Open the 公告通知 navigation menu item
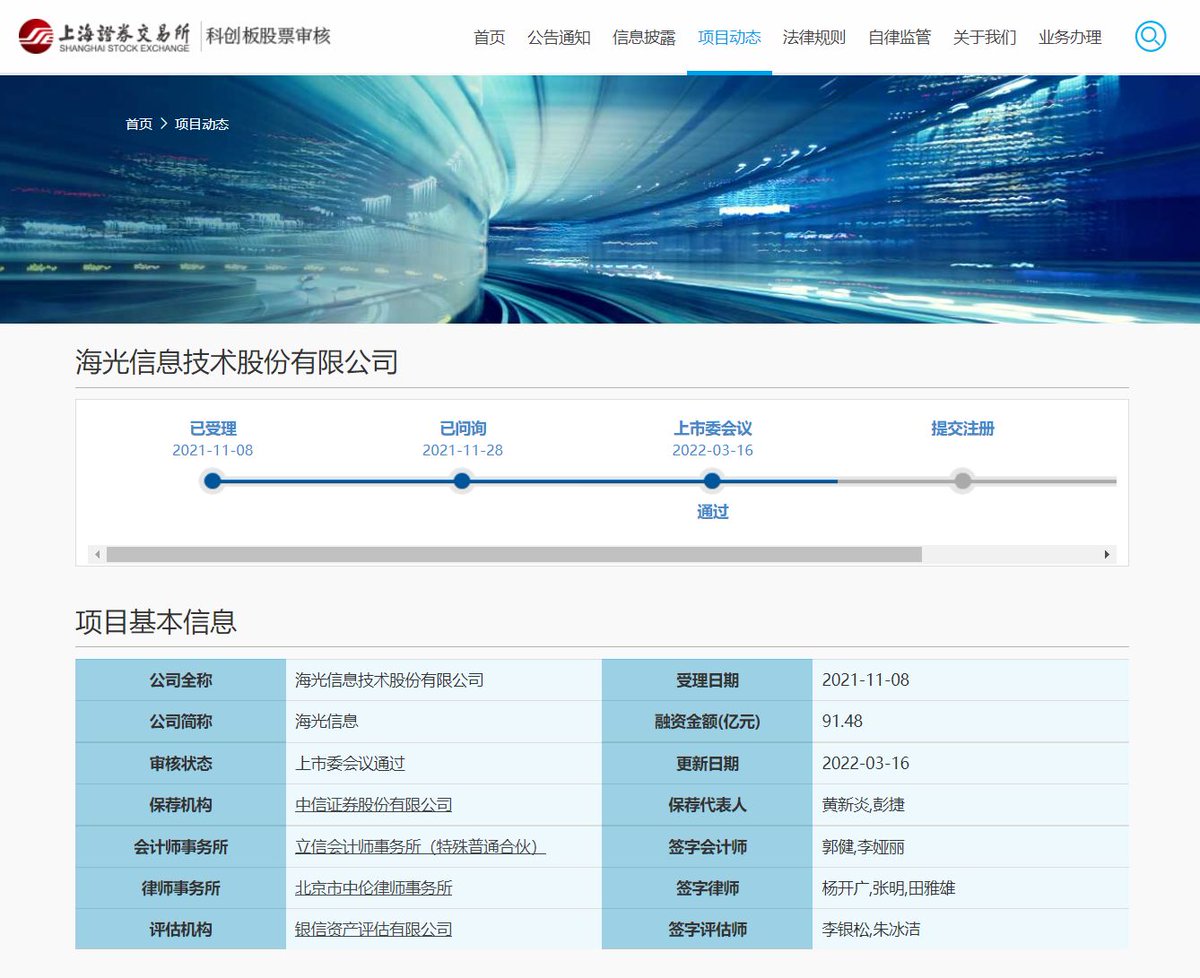Viewport: 1200px width, 978px height. point(559,36)
